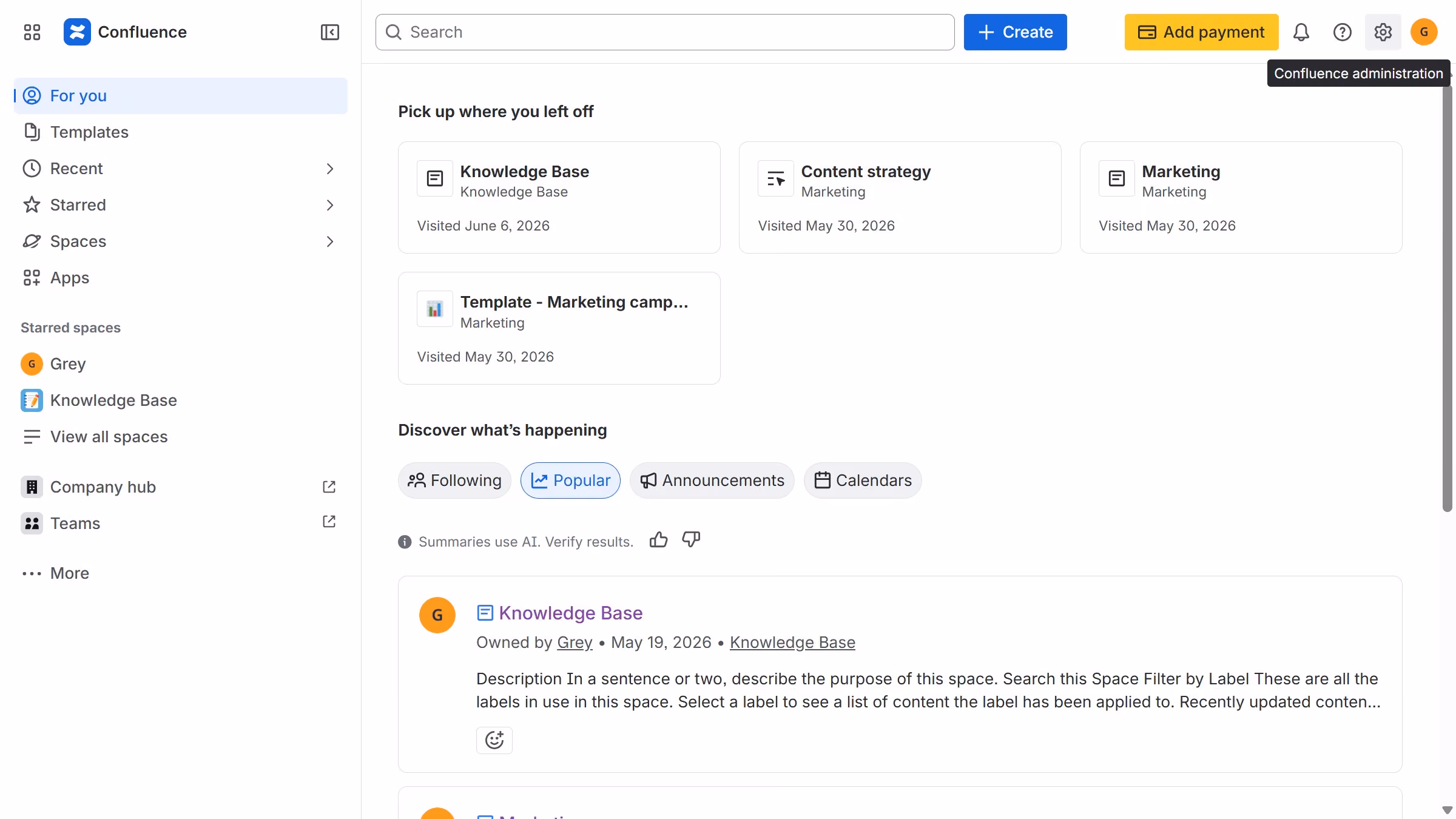Viewport: 1456px width, 819px height.
Task: Expand the Starred submenu chevron
Action: click(329, 205)
